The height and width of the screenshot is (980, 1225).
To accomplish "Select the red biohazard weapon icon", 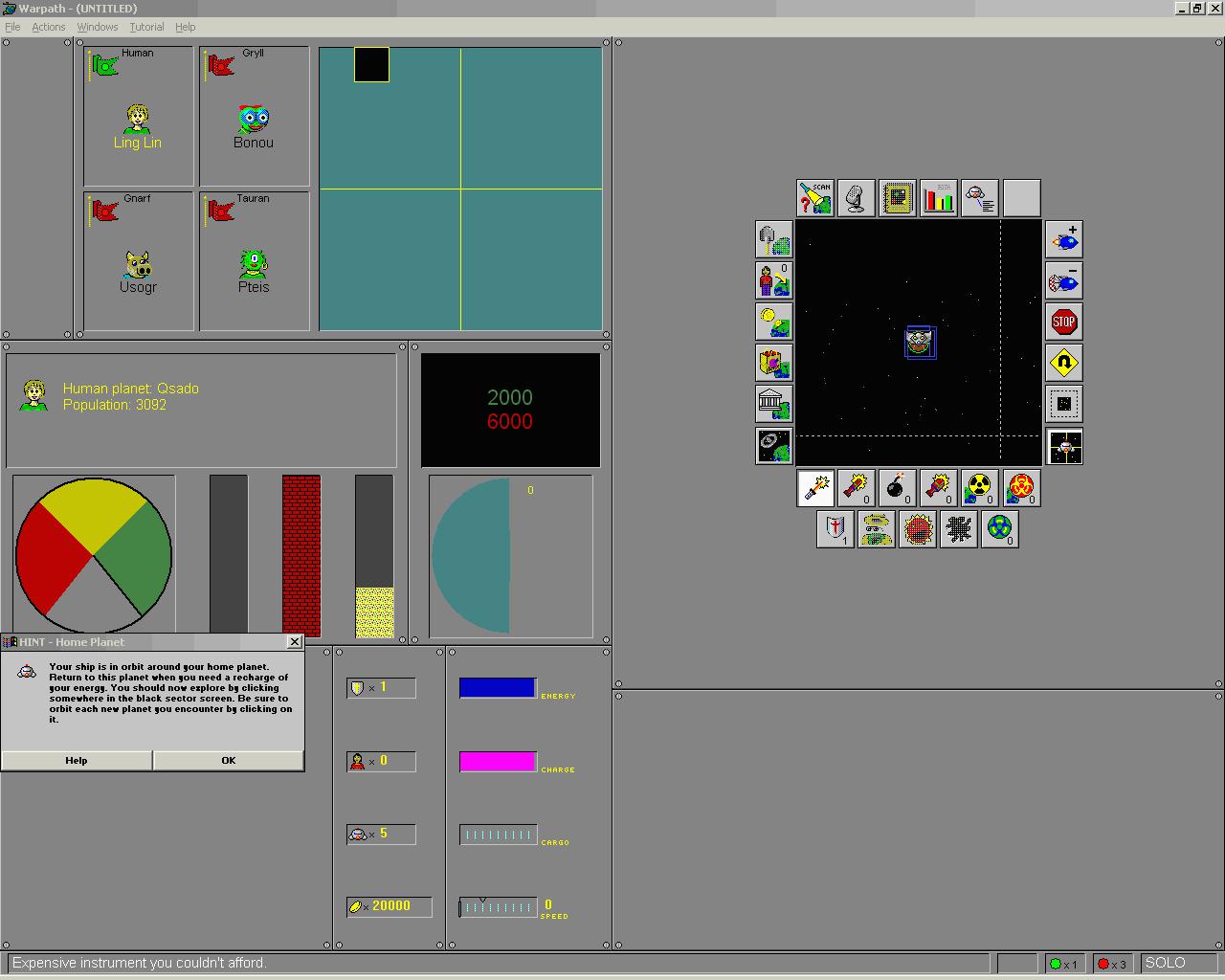I will pyautogui.click(x=1021, y=487).
